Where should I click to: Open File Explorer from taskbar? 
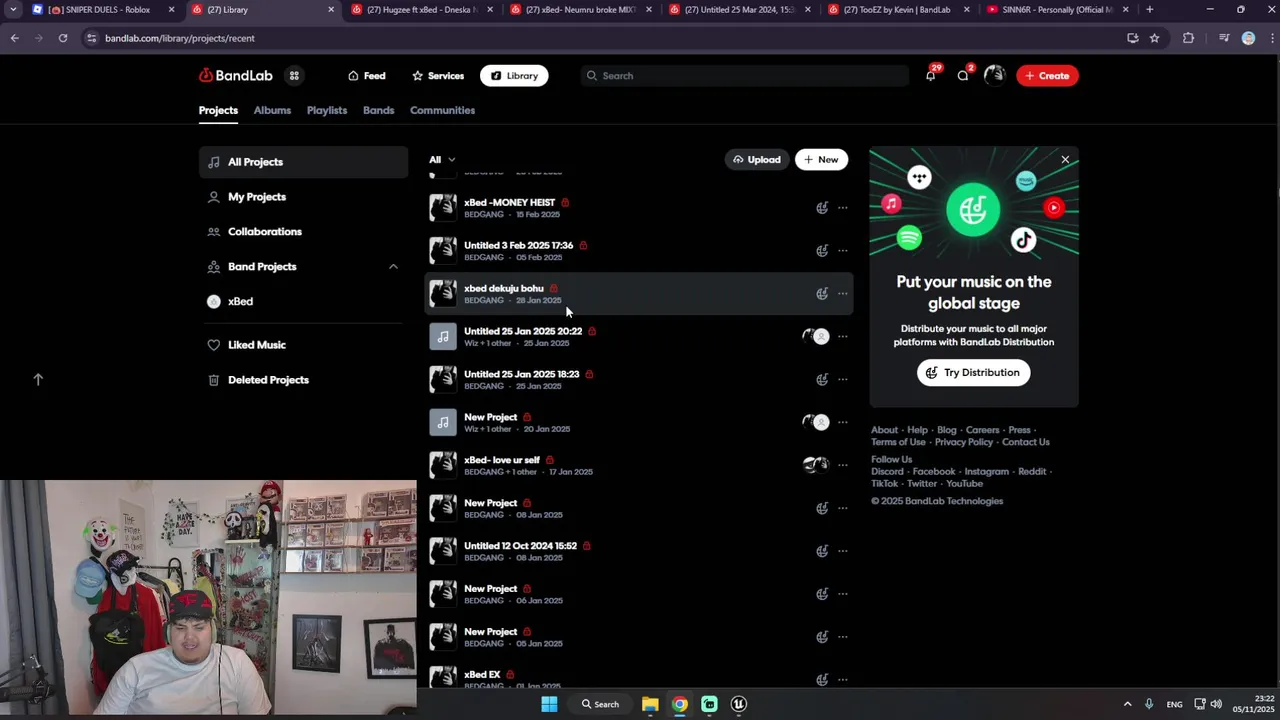point(650,704)
